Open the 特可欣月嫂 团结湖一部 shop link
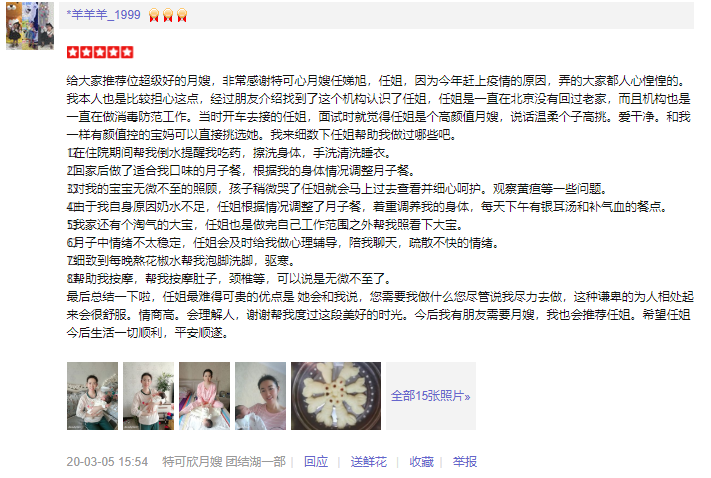This screenshot has height=478, width=711. coord(224,462)
